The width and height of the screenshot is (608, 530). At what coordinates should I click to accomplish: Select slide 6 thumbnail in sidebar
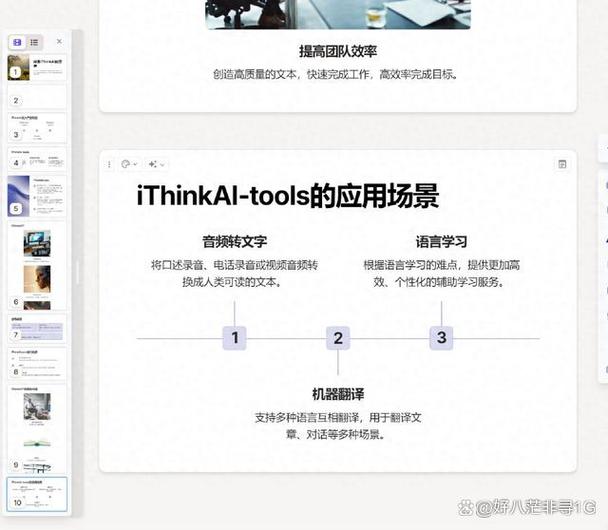[x=37, y=266]
